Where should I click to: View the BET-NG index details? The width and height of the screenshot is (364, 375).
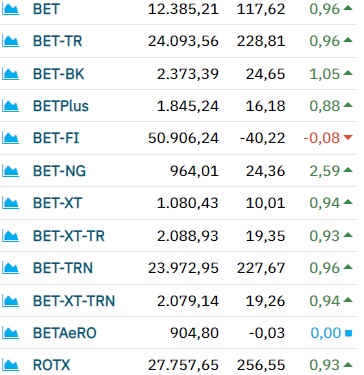[59, 171]
